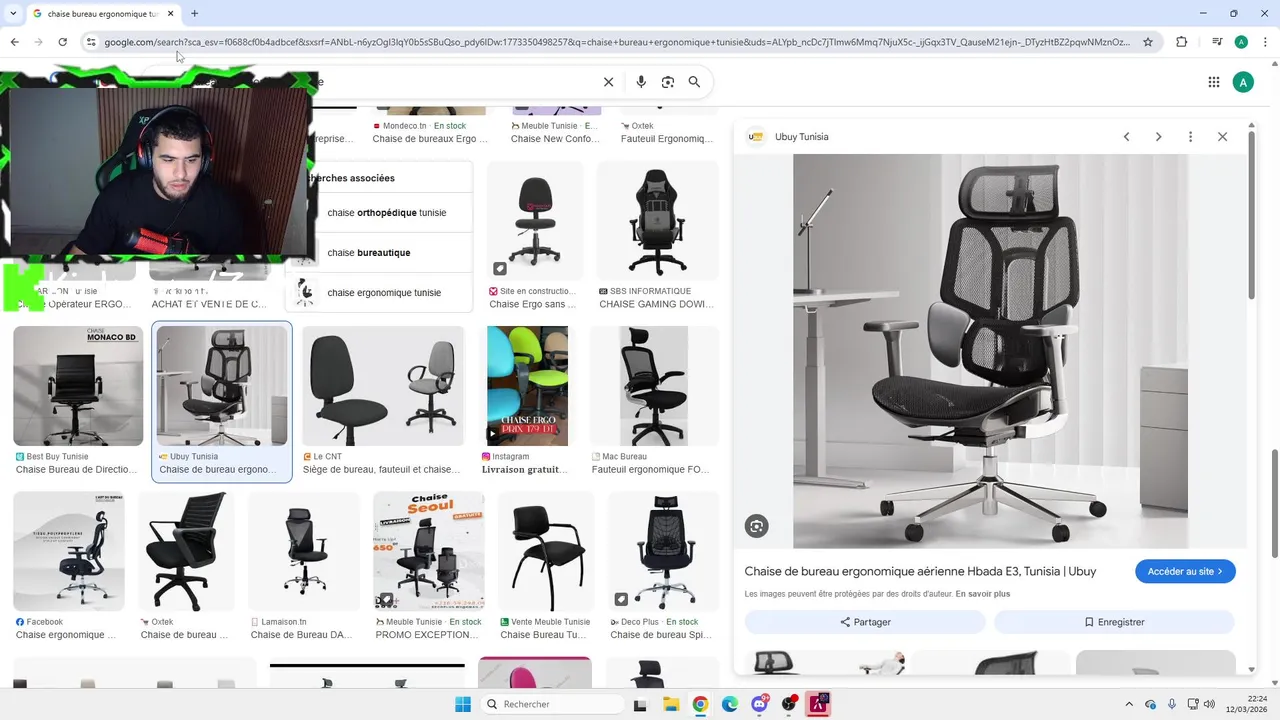Open OBS Studio from taskbar
Image resolution: width=1280 pixels, height=720 pixels.
tap(790, 704)
